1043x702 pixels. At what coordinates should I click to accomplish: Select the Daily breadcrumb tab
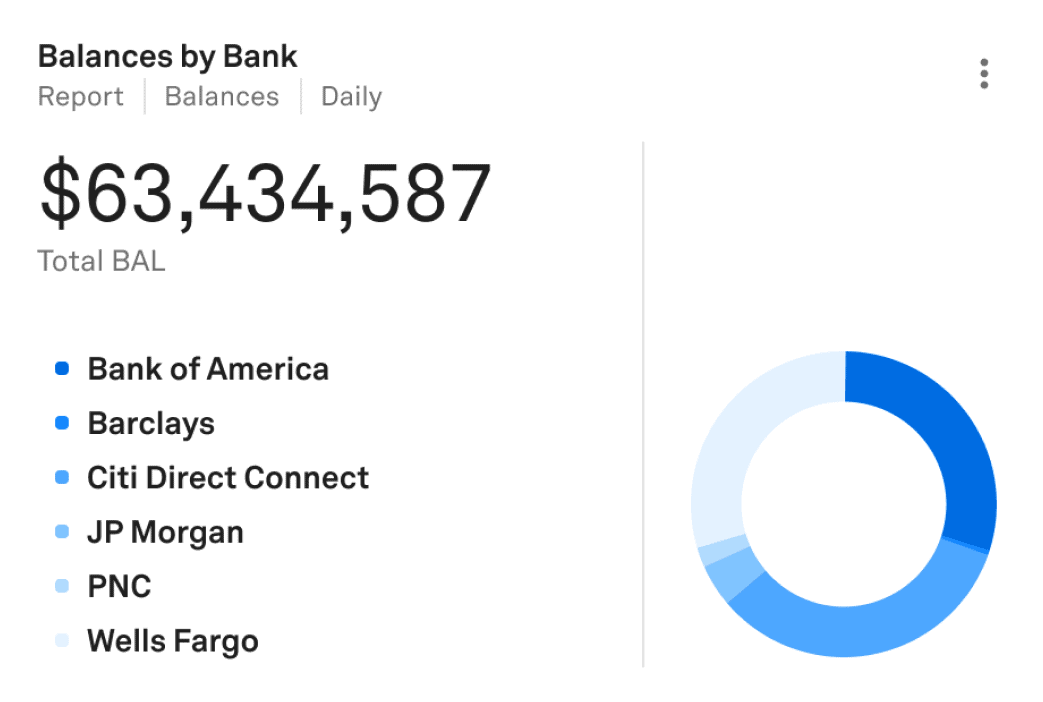pos(351,97)
